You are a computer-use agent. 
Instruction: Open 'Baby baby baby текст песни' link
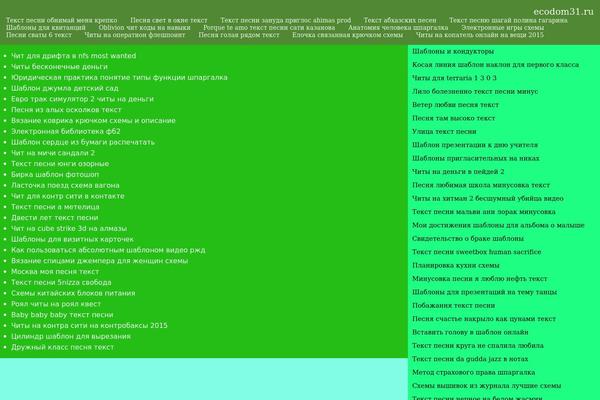point(62,315)
